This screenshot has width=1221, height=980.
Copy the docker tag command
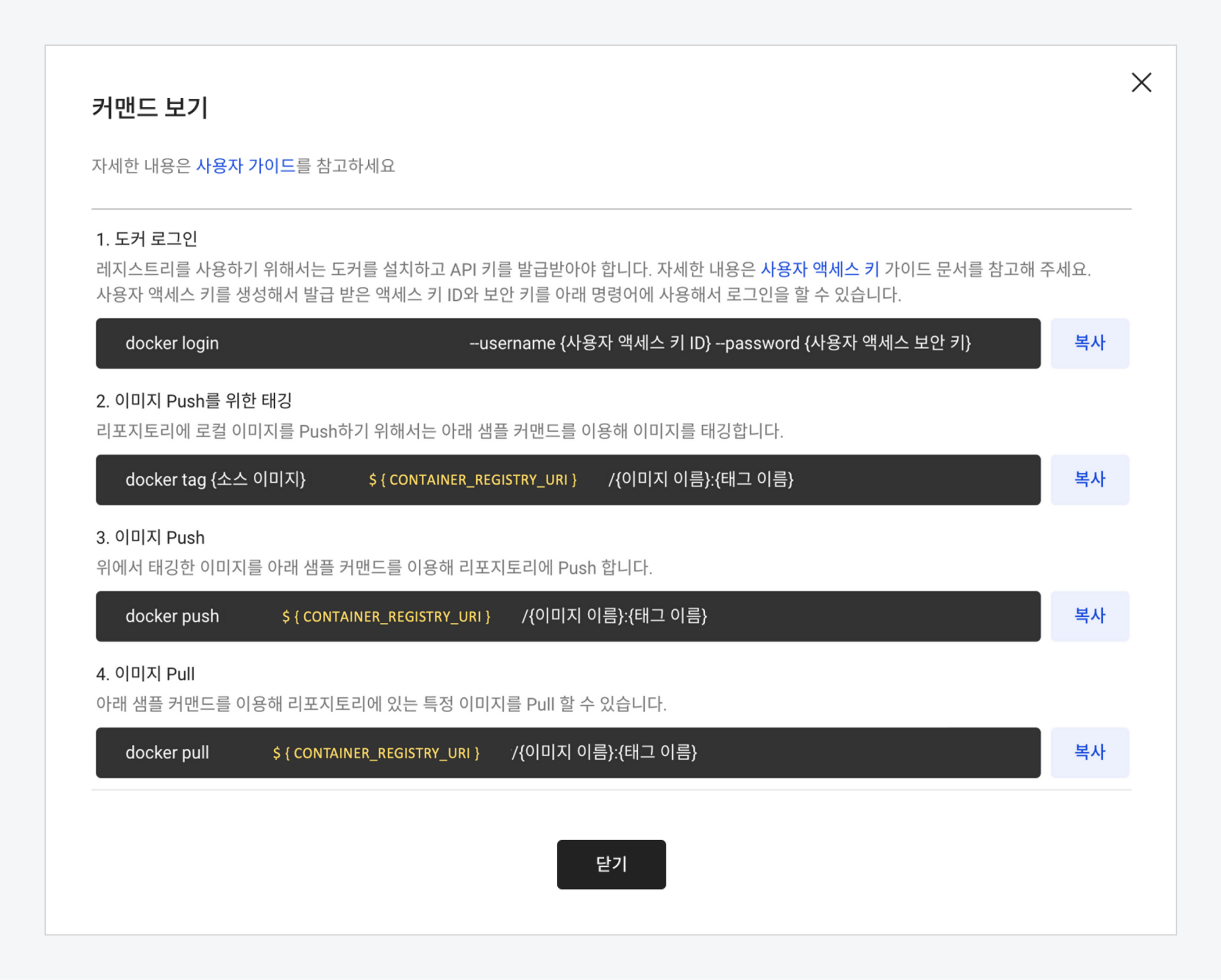1089,480
